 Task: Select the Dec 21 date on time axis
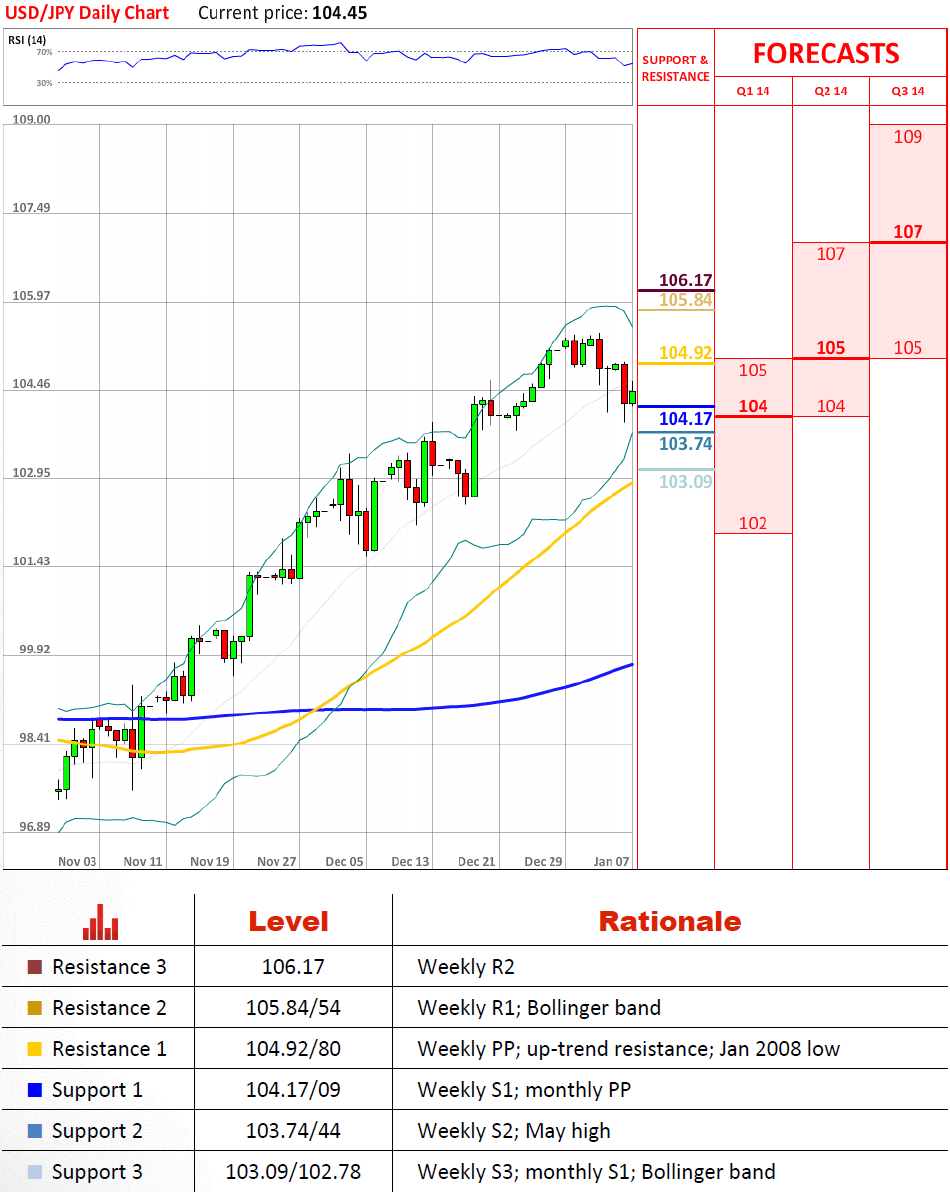coord(476,861)
